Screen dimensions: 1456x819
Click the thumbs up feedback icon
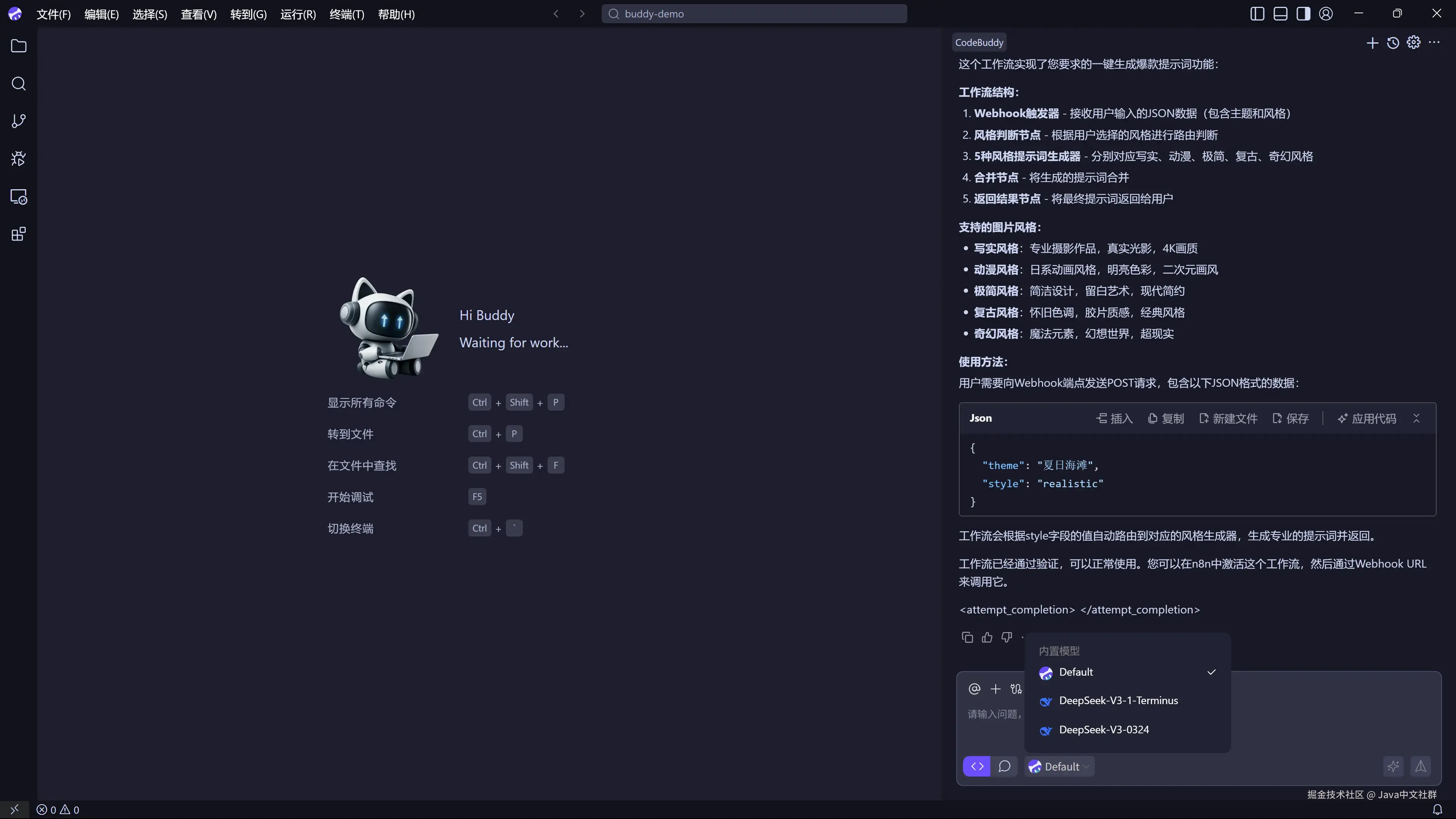pyautogui.click(x=987, y=637)
